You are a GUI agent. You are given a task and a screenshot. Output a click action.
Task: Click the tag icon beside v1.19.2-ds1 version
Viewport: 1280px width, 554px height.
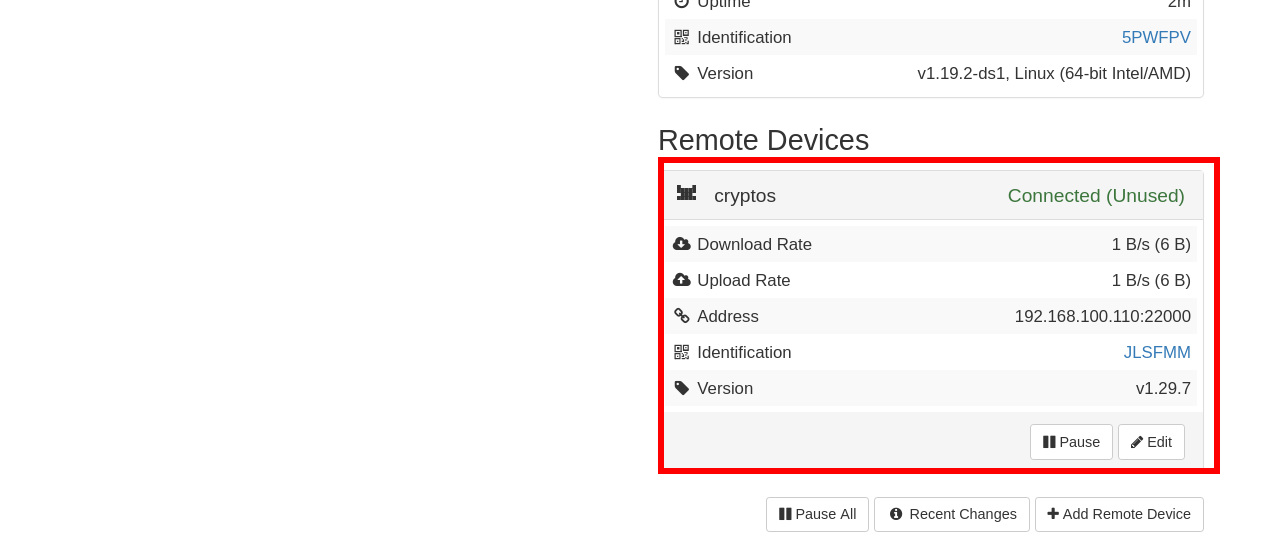682,73
